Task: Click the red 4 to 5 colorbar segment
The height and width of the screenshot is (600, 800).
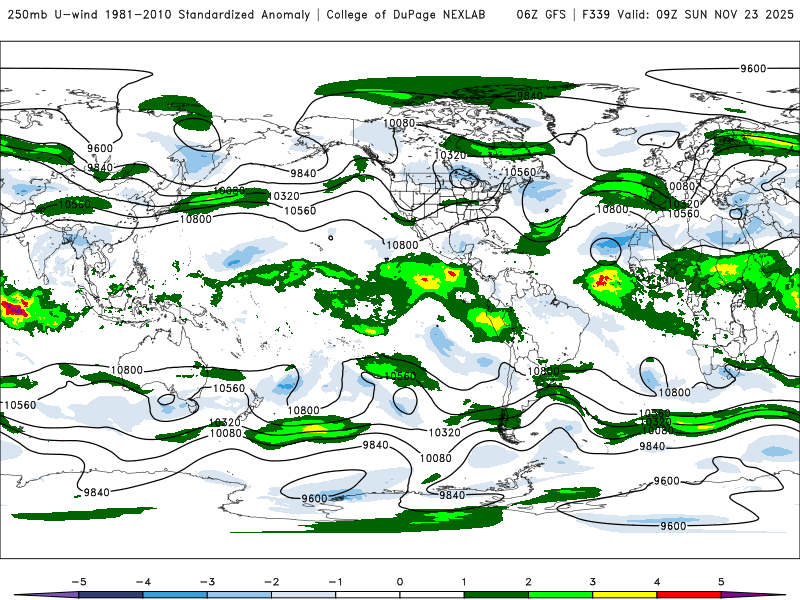Action: coord(689,595)
